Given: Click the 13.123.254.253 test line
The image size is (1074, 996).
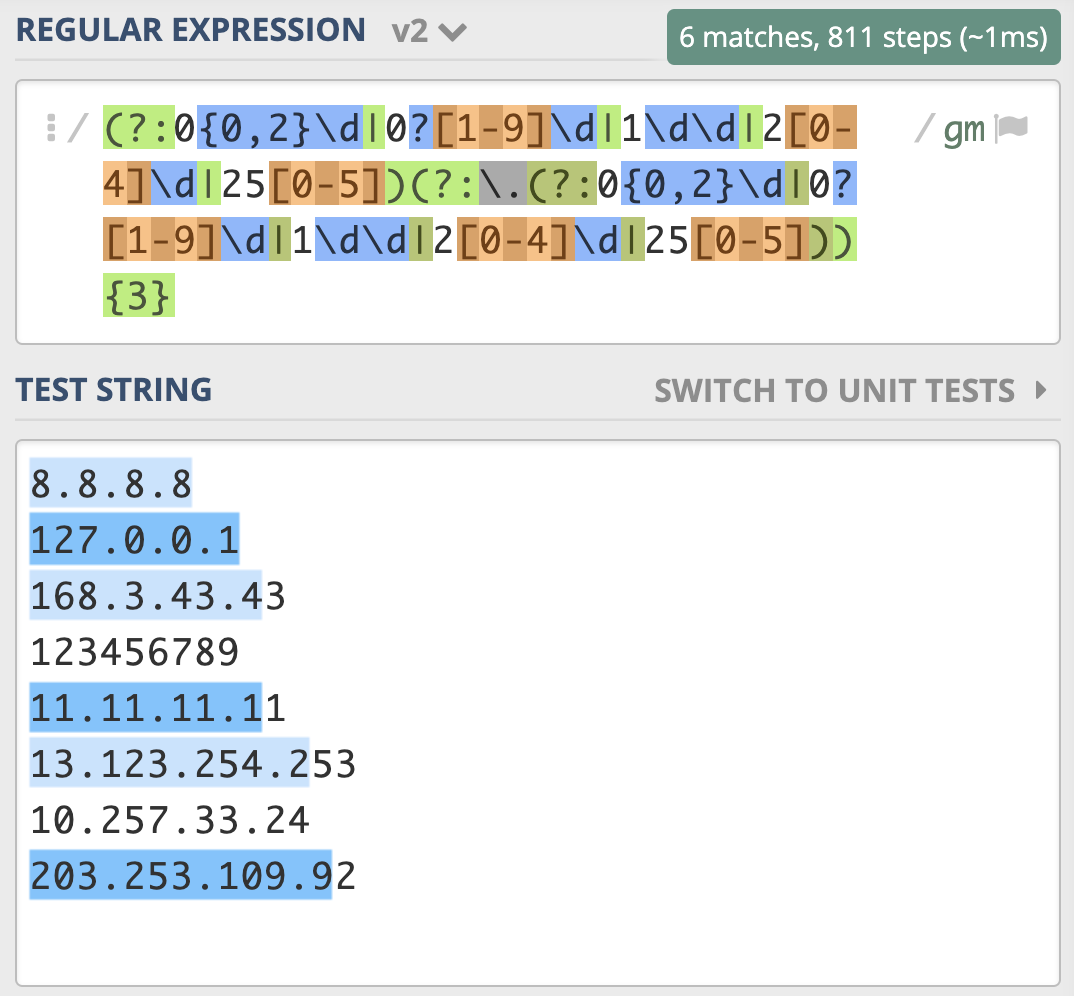Looking at the screenshot, I should click(x=193, y=765).
